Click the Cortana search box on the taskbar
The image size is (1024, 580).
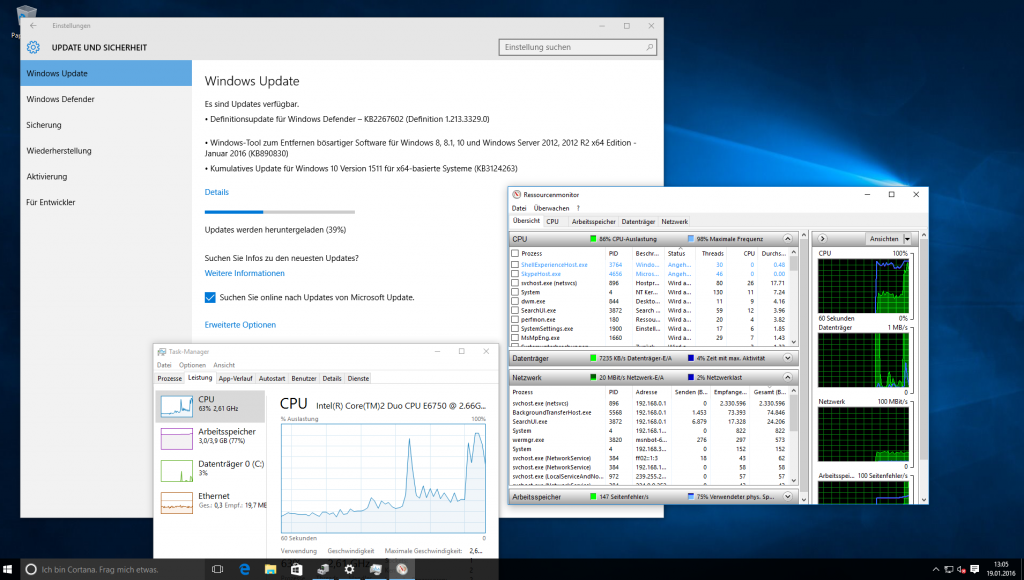pyautogui.click(x=113, y=570)
